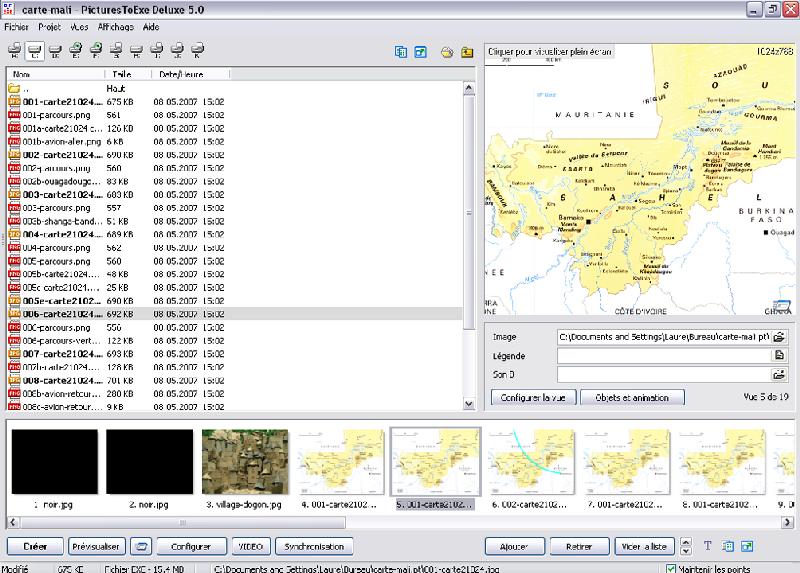Click the parent folder up-arrow icon
This screenshot has height=573, width=800.
467,52
